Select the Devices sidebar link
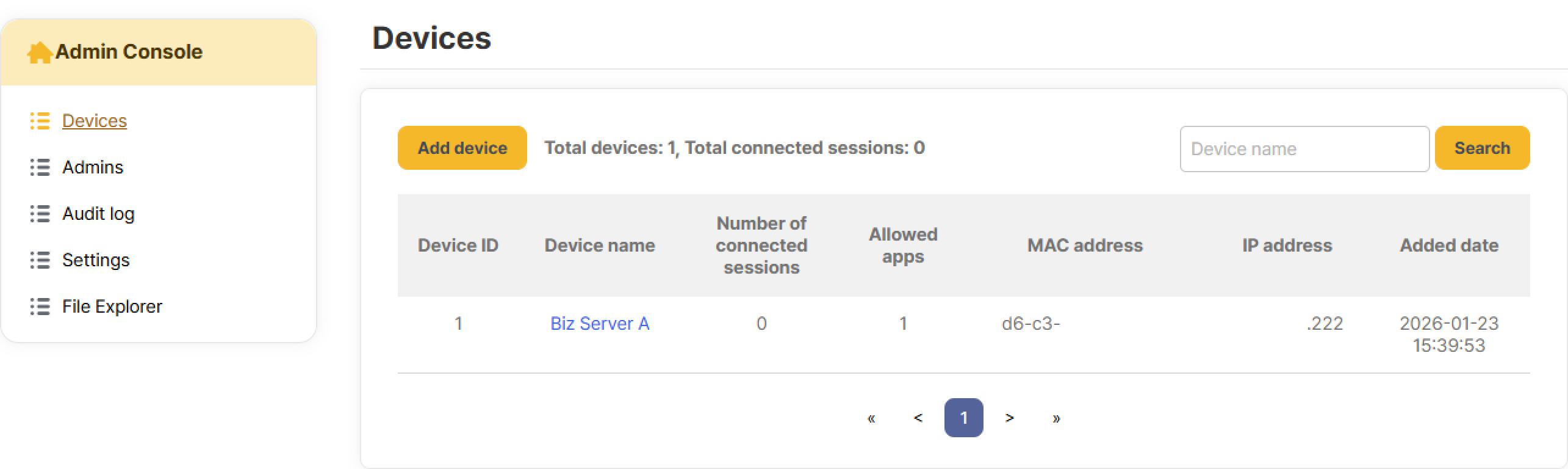 pyautogui.click(x=95, y=121)
